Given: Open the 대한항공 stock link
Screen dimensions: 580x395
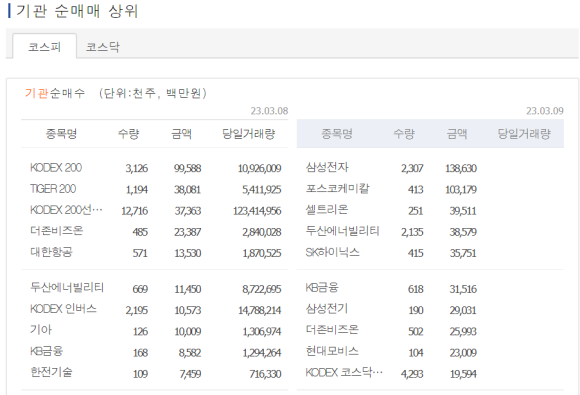Looking at the screenshot, I should click(x=51, y=252).
